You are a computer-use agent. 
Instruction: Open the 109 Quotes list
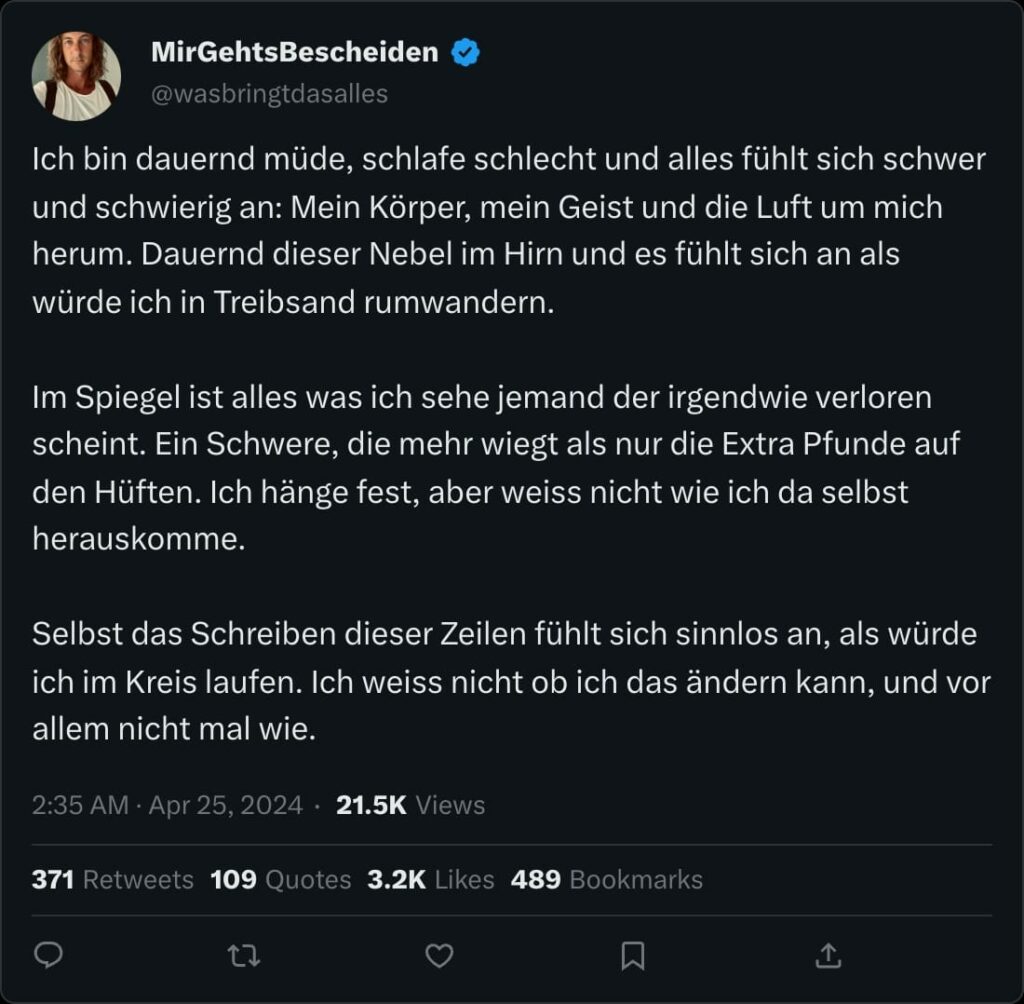pos(281,879)
